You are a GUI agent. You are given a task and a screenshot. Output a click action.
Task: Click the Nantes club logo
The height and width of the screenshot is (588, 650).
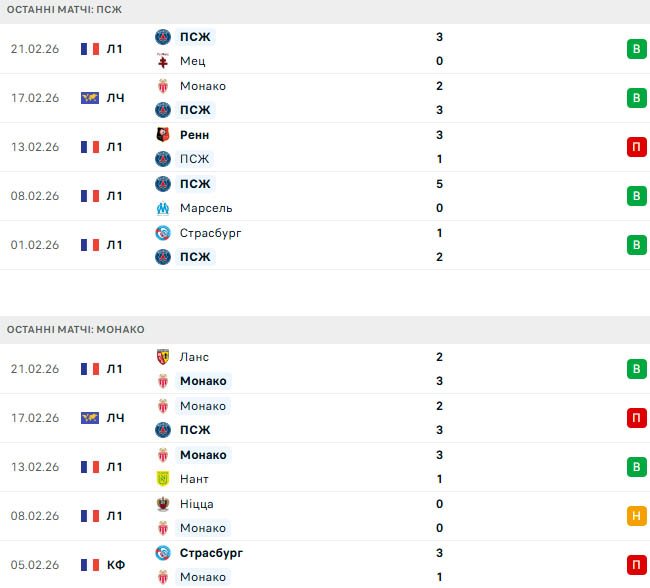click(163, 479)
